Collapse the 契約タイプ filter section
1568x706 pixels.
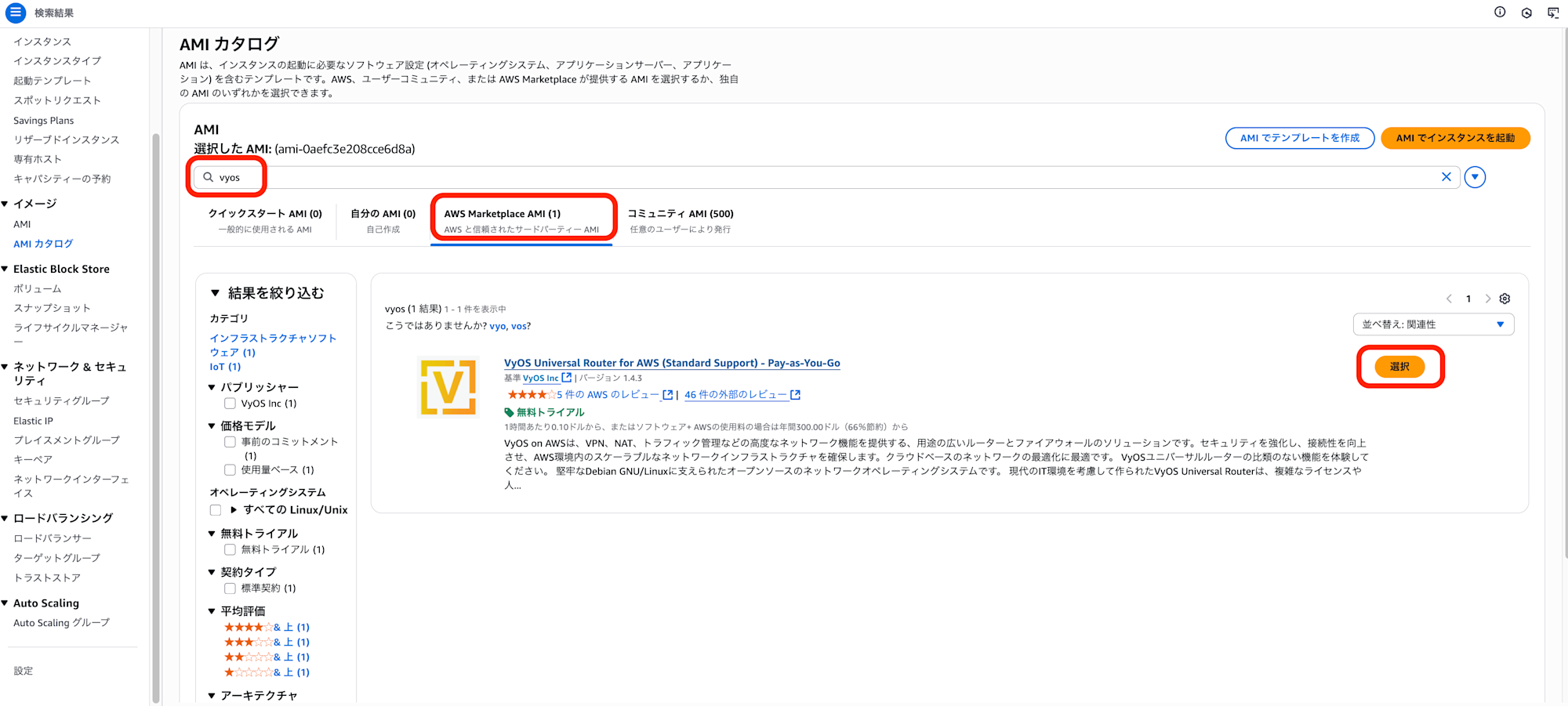tap(212, 572)
